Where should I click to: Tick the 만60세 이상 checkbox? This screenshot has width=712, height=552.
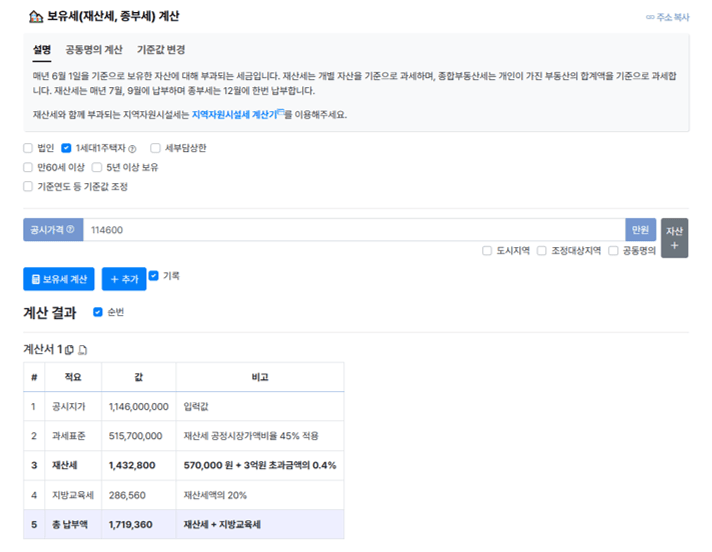pyautogui.click(x=28, y=168)
